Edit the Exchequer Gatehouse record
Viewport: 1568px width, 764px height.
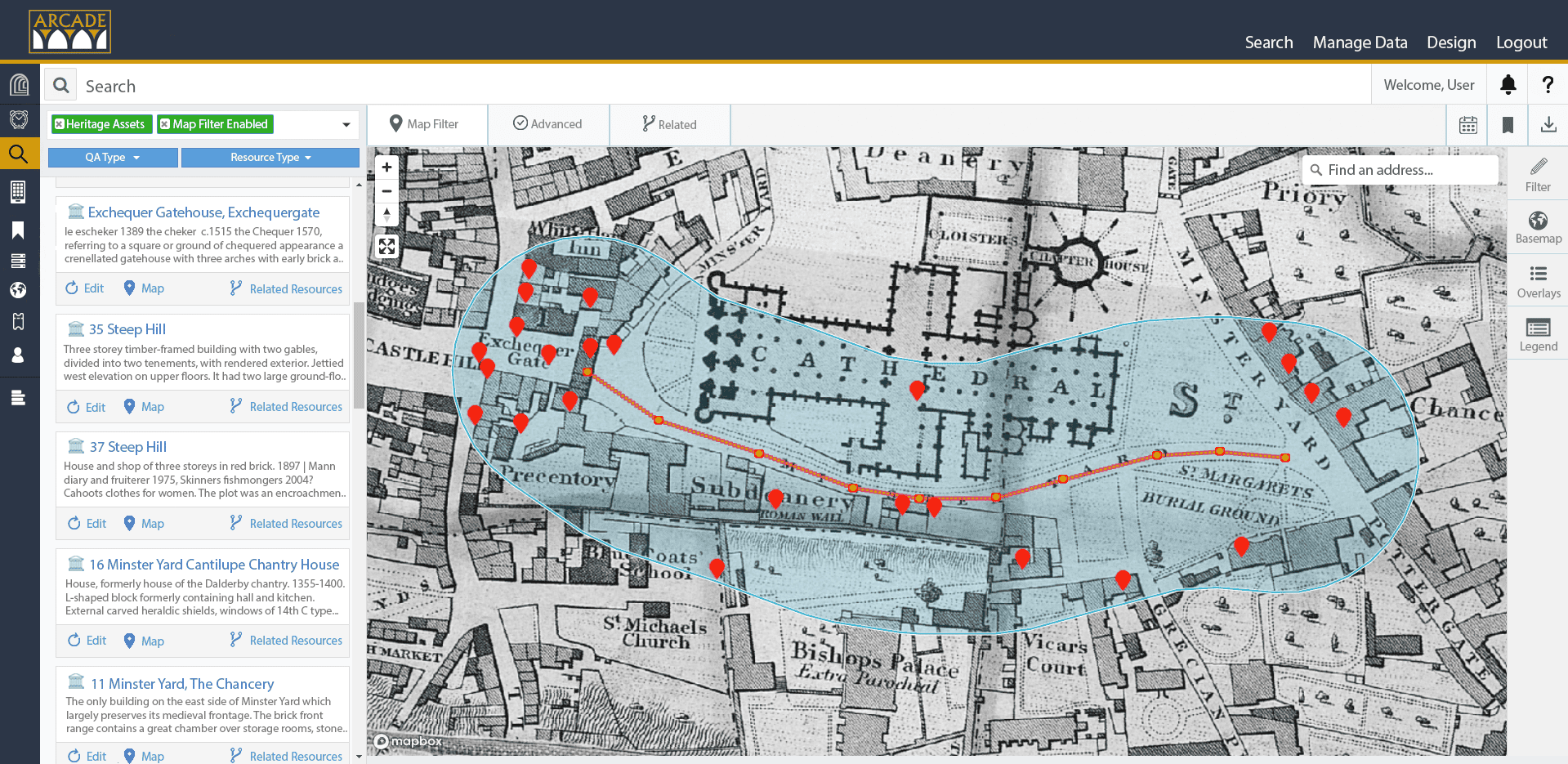(x=85, y=288)
